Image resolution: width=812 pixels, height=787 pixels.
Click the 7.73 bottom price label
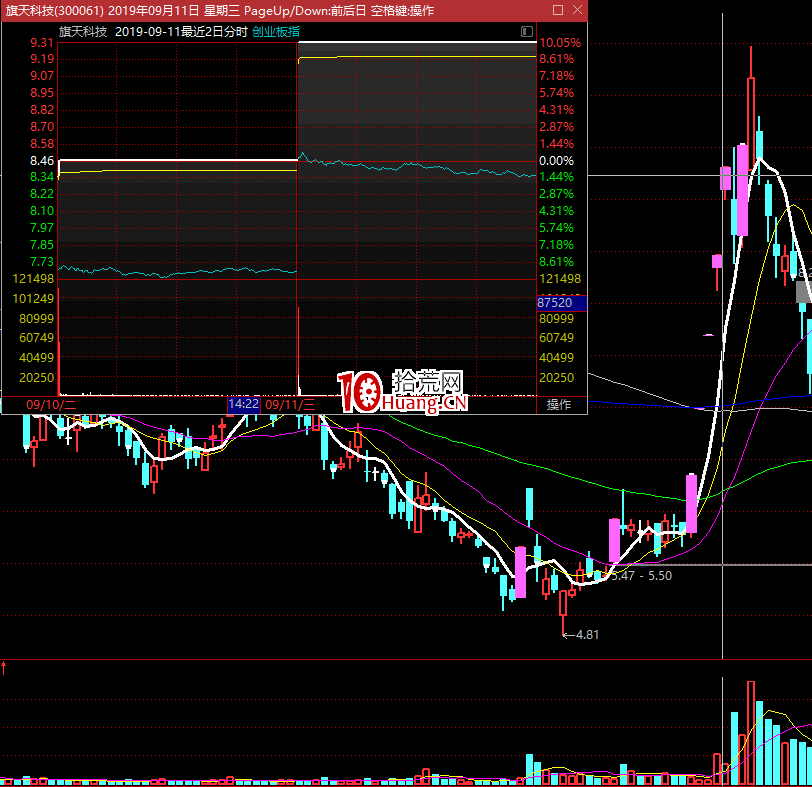(x=42, y=262)
